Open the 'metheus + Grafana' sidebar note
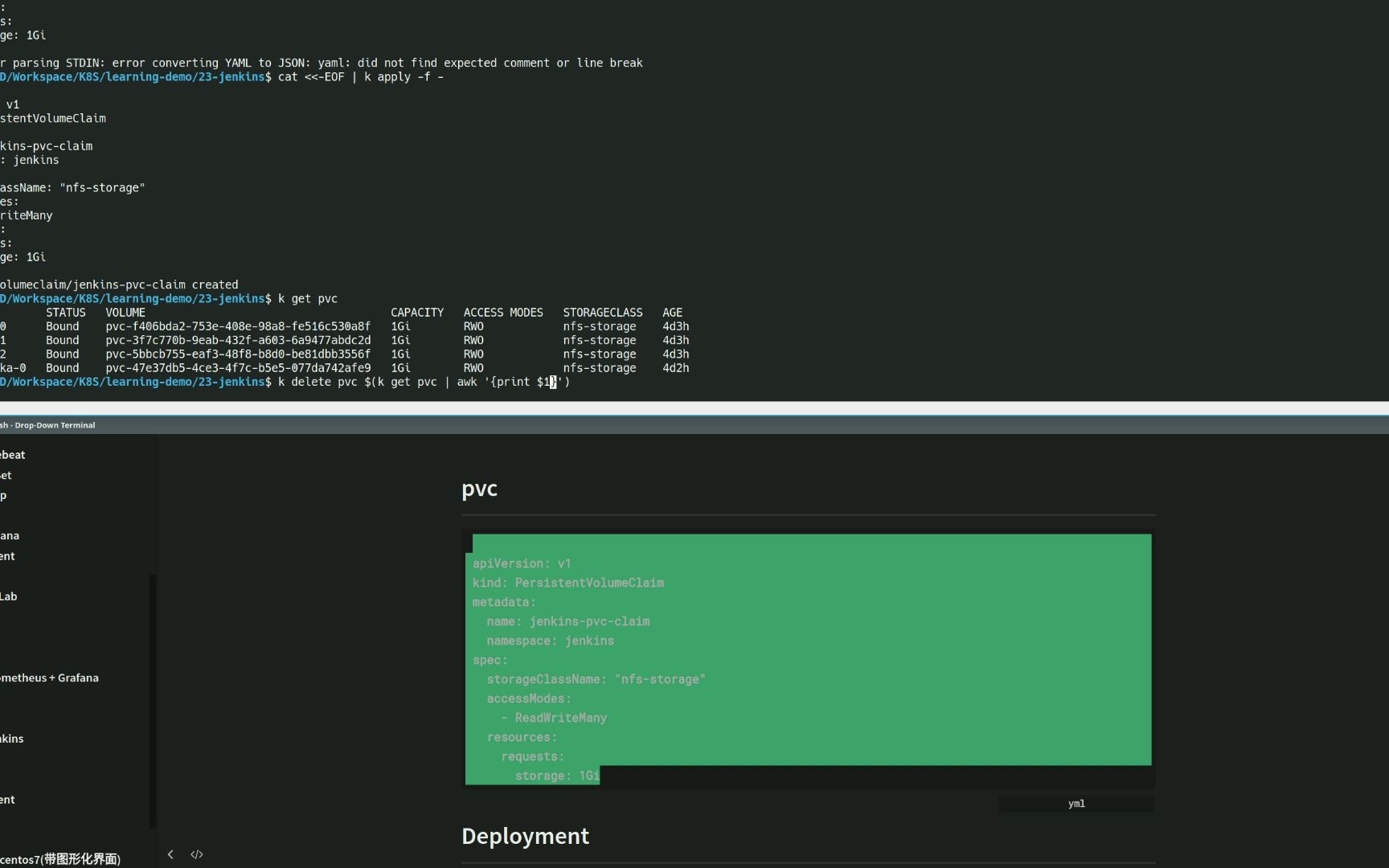This screenshot has width=1389, height=868. click(x=49, y=678)
